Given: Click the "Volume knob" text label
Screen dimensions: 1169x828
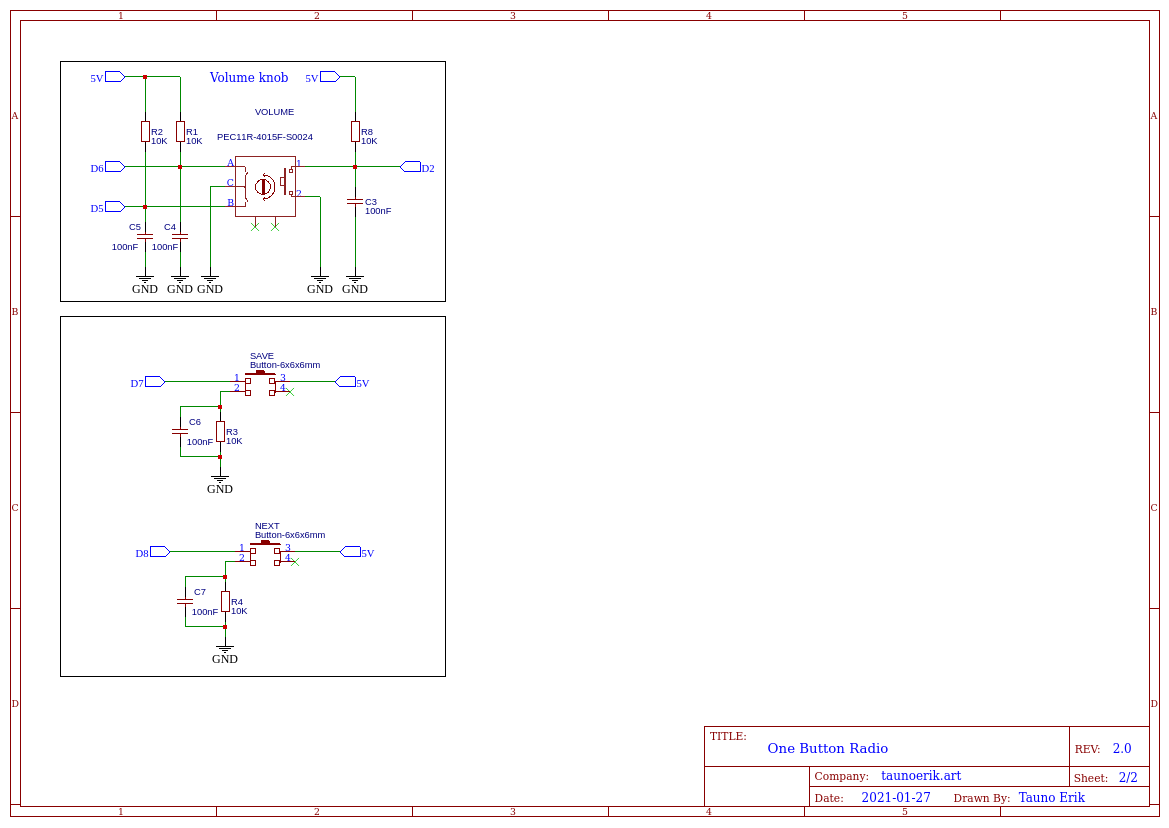Looking at the screenshot, I should click(248, 78).
